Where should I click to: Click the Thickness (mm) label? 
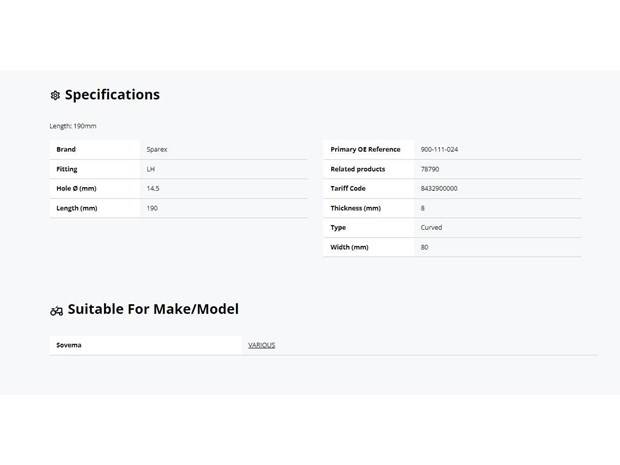[355, 208]
